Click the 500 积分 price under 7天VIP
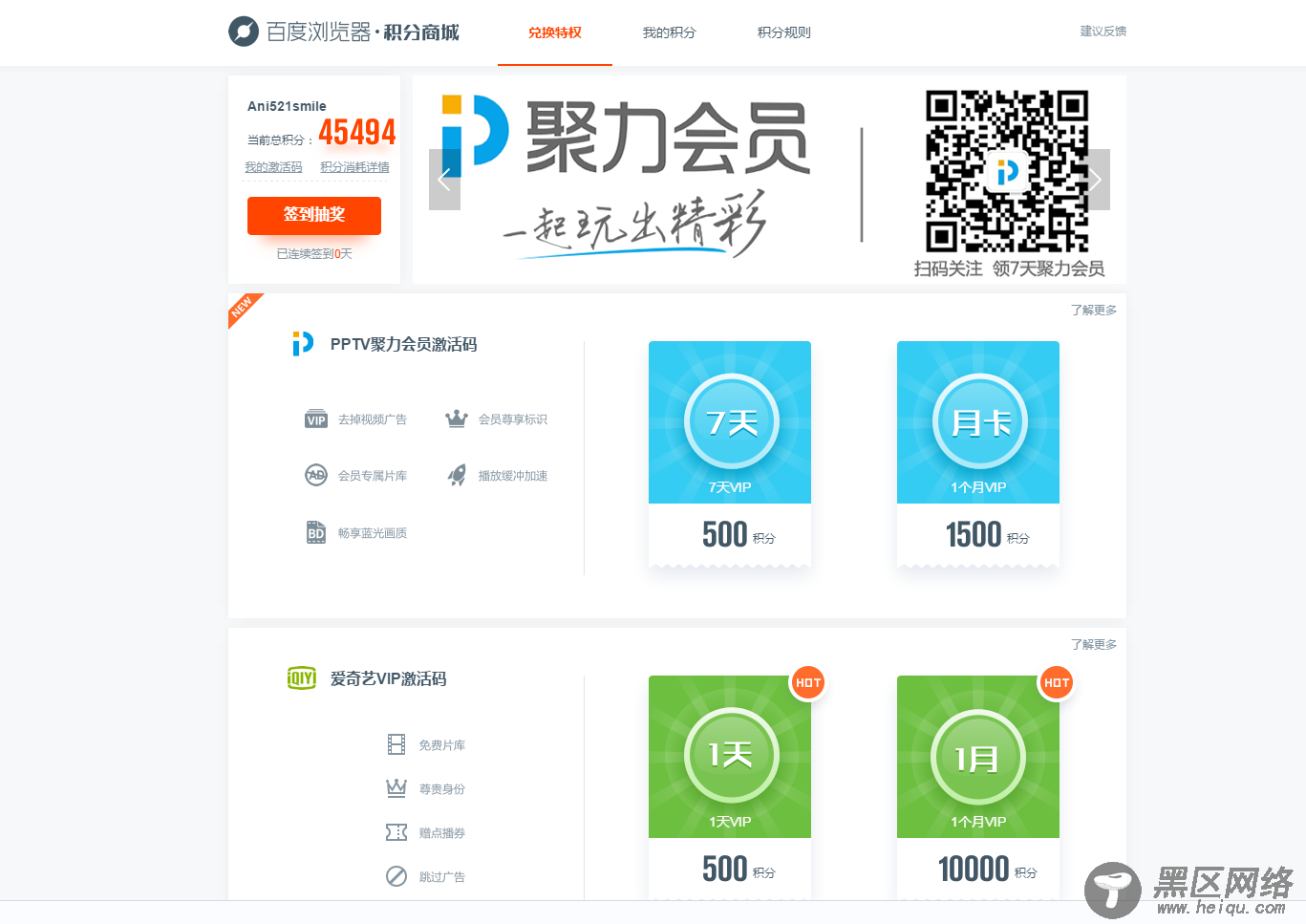The height and width of the screenshot is (924, 1306). 739,534
